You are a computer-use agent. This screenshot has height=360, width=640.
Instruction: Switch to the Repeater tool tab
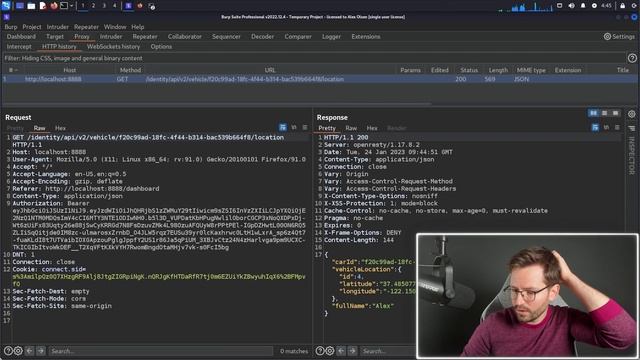pos(145,37)
